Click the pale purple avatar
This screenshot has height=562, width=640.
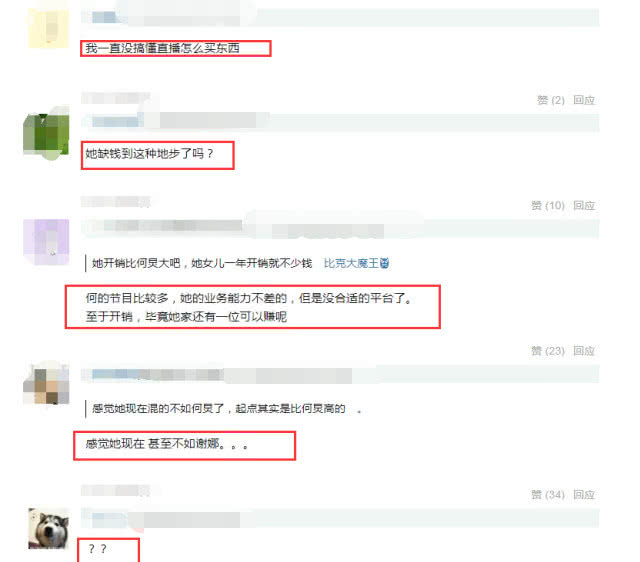point(46,242)
